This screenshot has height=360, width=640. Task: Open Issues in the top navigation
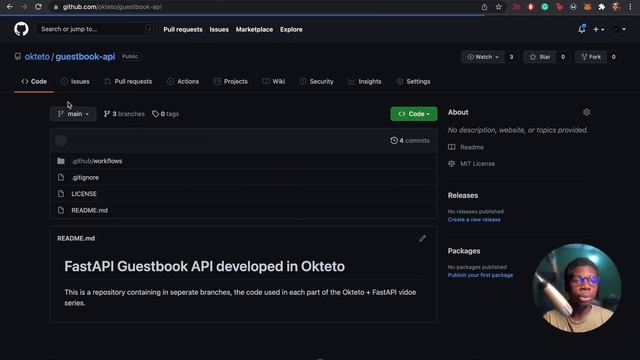pyautogui.click(x=219, y=29)
